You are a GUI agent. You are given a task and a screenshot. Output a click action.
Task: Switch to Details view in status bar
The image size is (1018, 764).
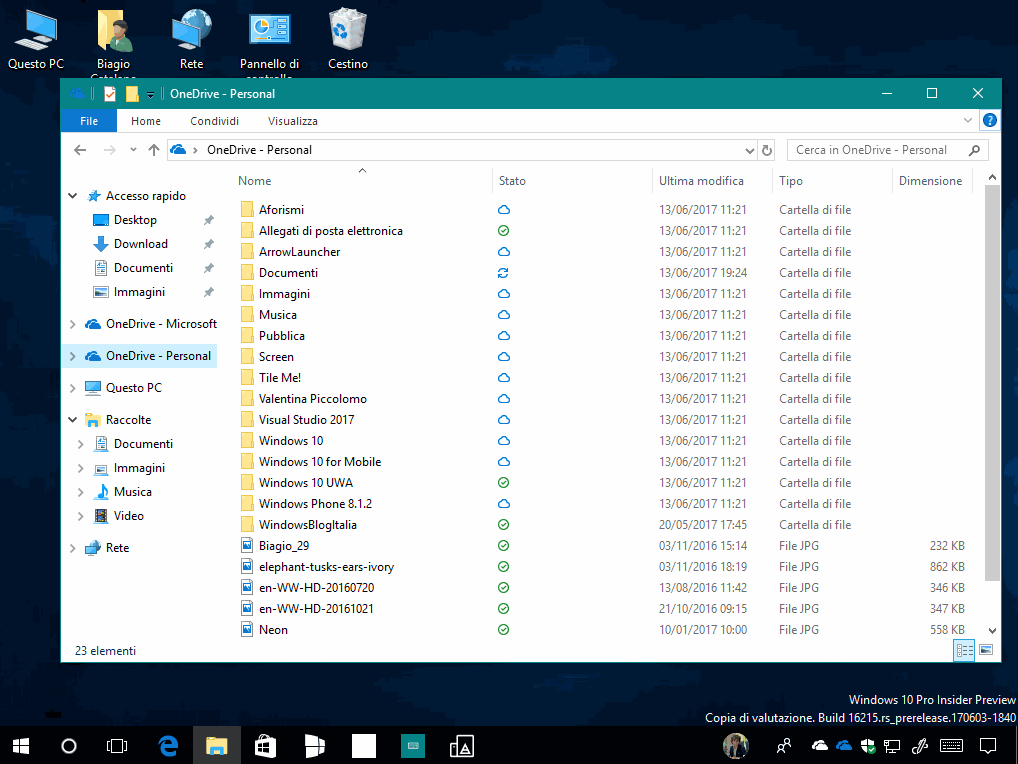pyautogui.click(x=964, y=650)
